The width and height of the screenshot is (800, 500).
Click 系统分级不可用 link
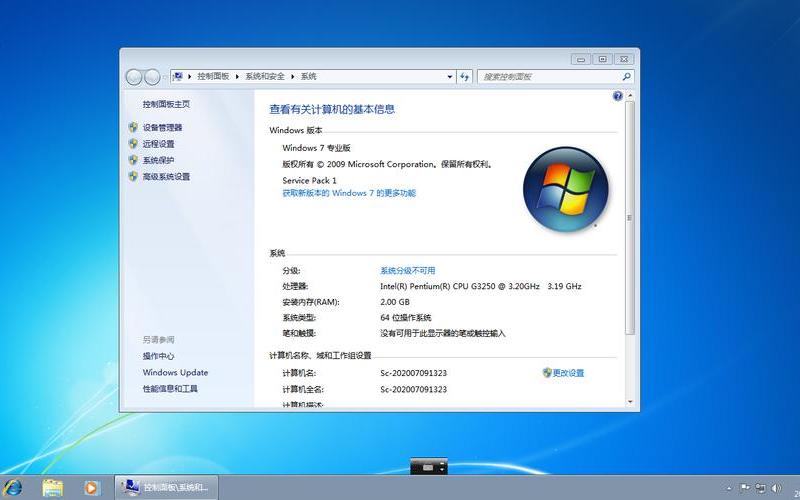click(x=408, y=270)
